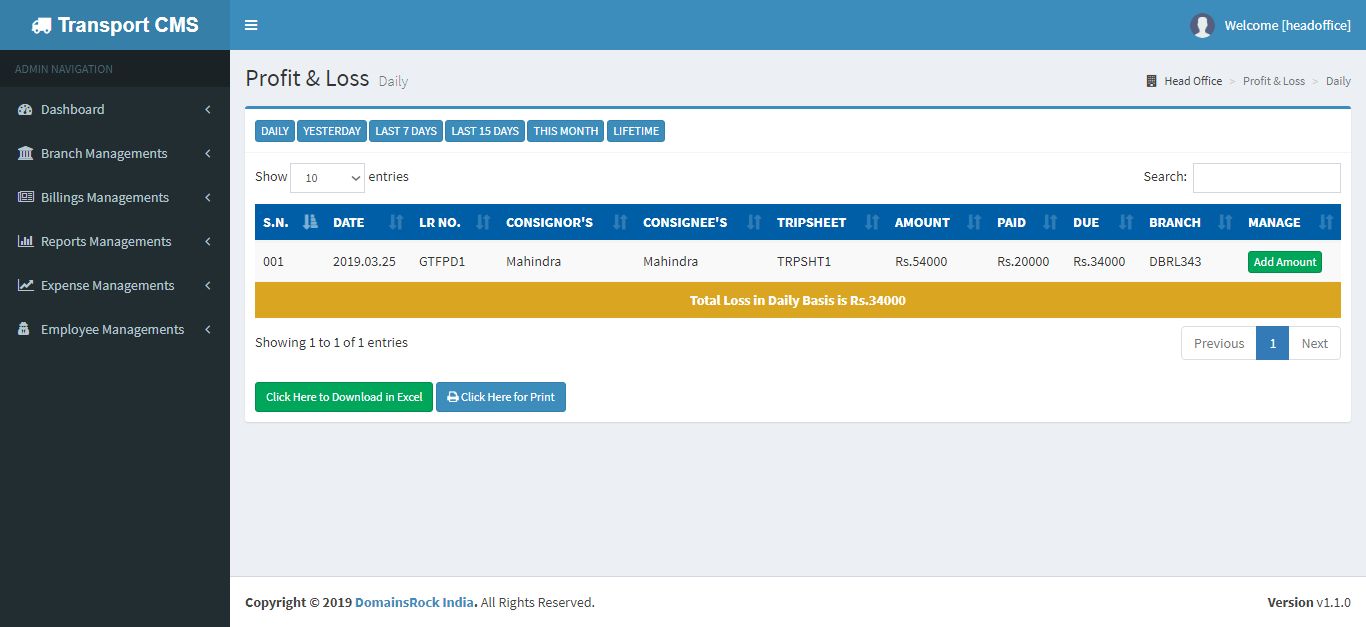This screenshot has height=627, width=1366.
Task: Sort the table by the MANAGE column arrows
Action: [1325, 222]
